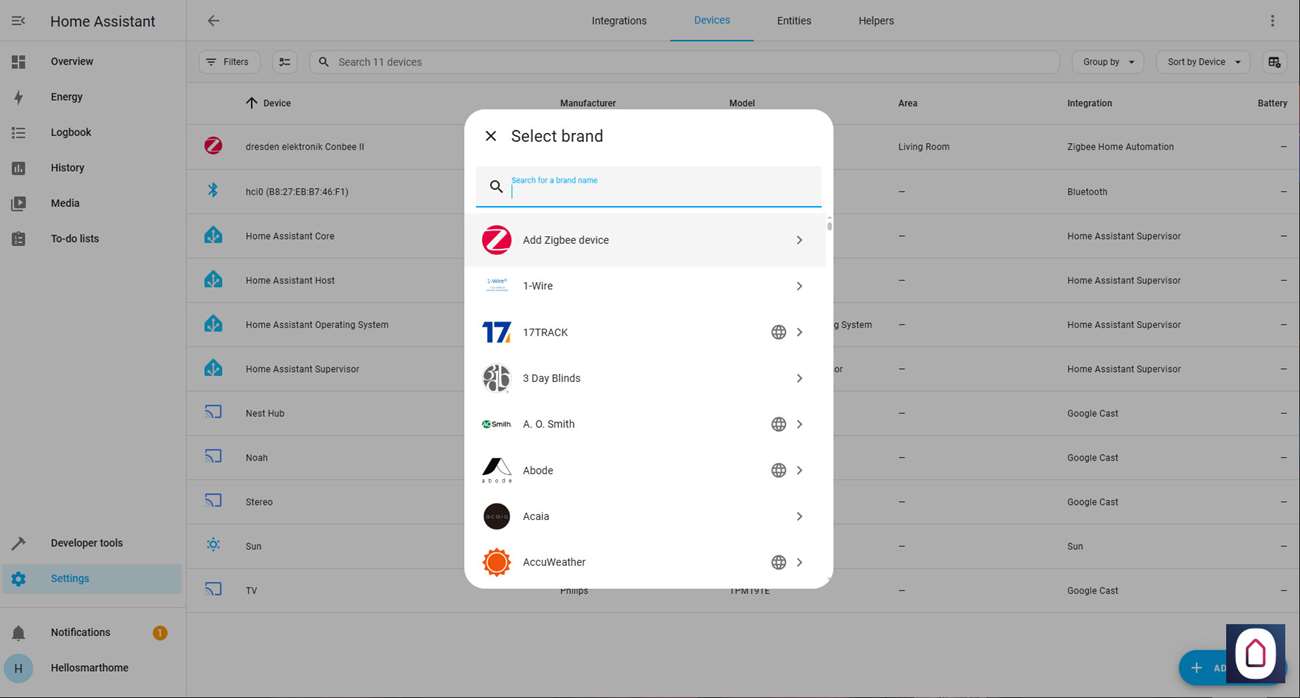Open the Sort by Device dropdown

tap(1203, 62)
